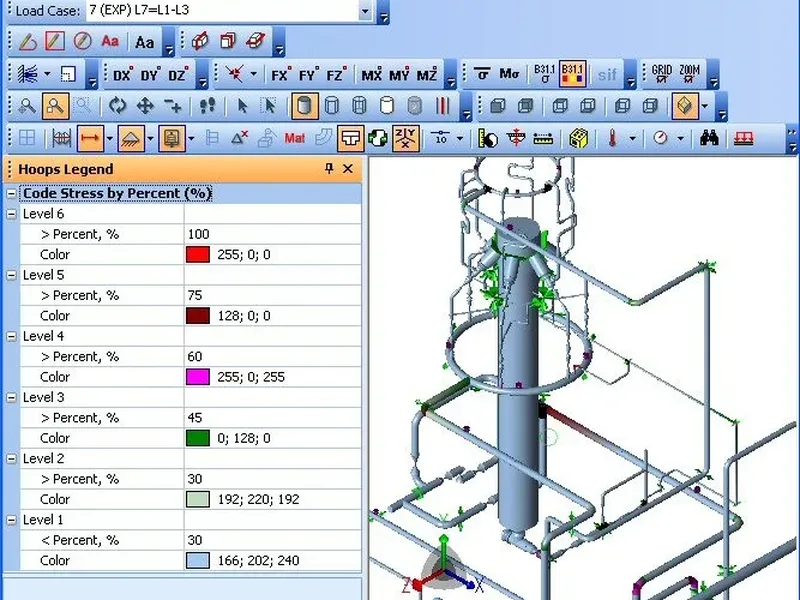Close the Hoops Legend panel
Screen dimensions: 800x600
pos(348,169)
